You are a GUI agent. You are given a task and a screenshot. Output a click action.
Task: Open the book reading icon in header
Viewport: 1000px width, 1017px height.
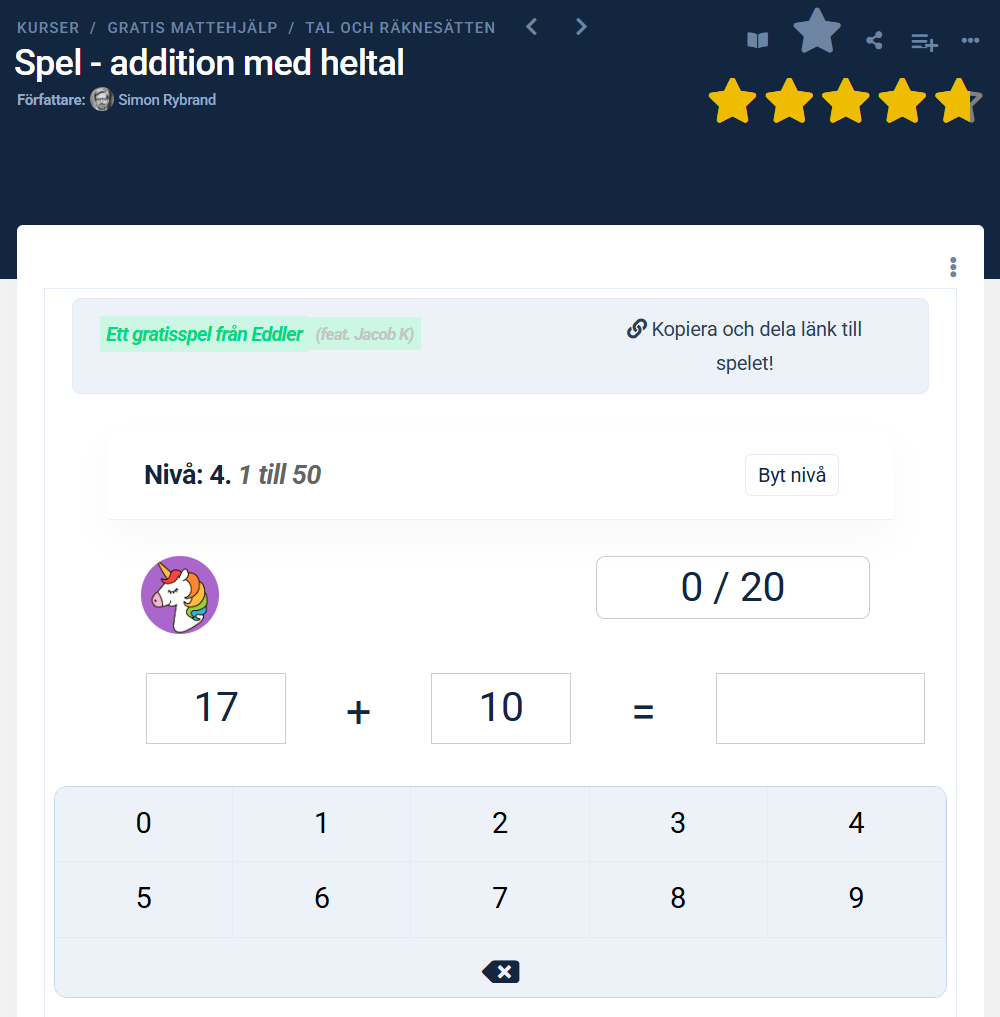tap(758, 40)
